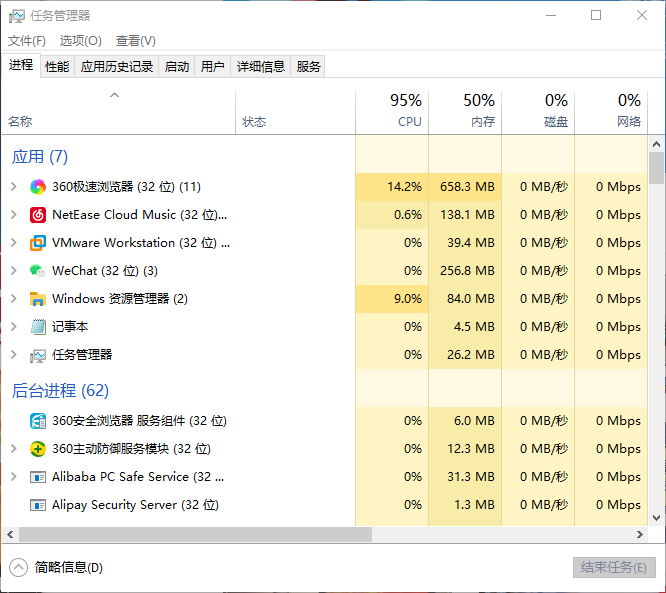The image size is (666, 593).
Task: Switch to the 性能 tab
Action: click(57, 67)
